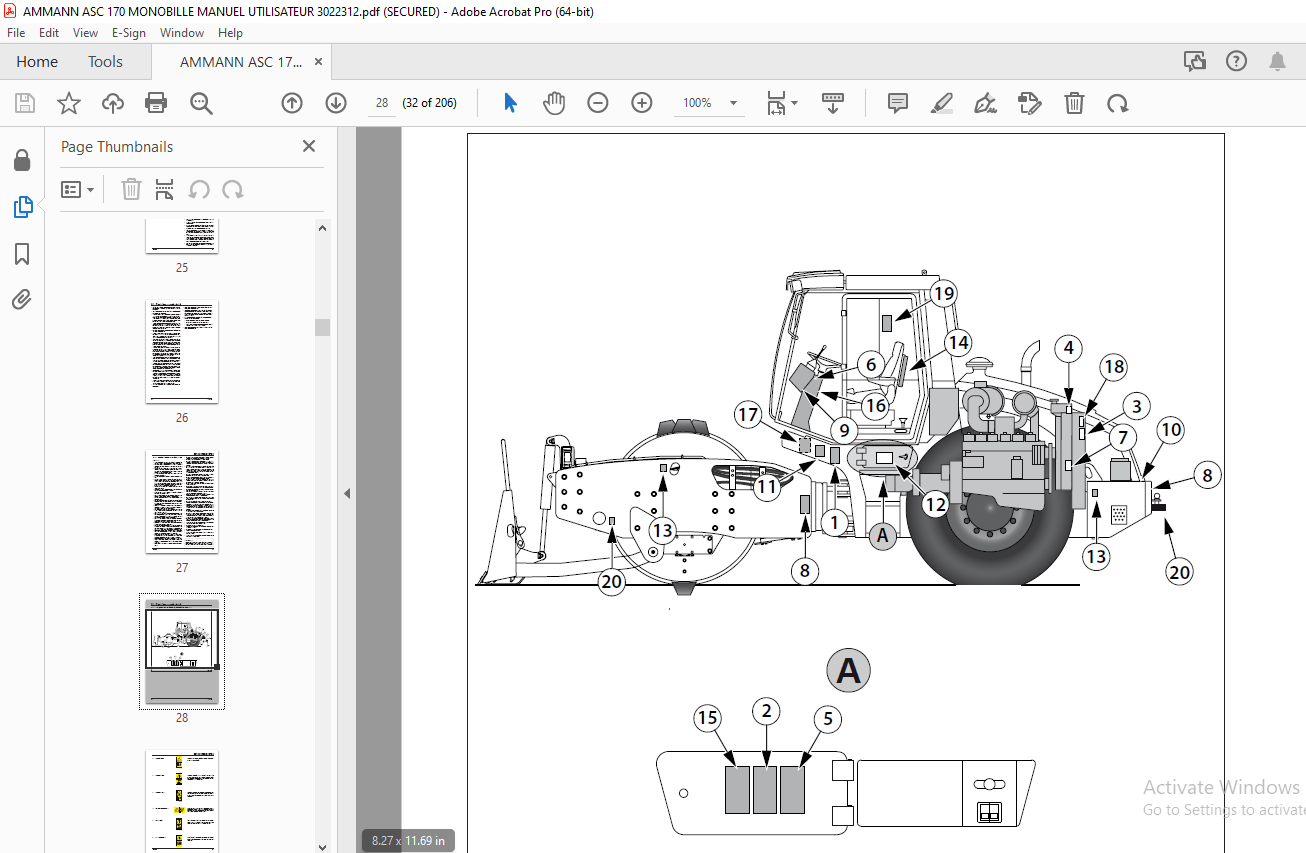Open the Edit menu
The image size is (1306, 853).
pyautogui.click(x=49, y=33)
